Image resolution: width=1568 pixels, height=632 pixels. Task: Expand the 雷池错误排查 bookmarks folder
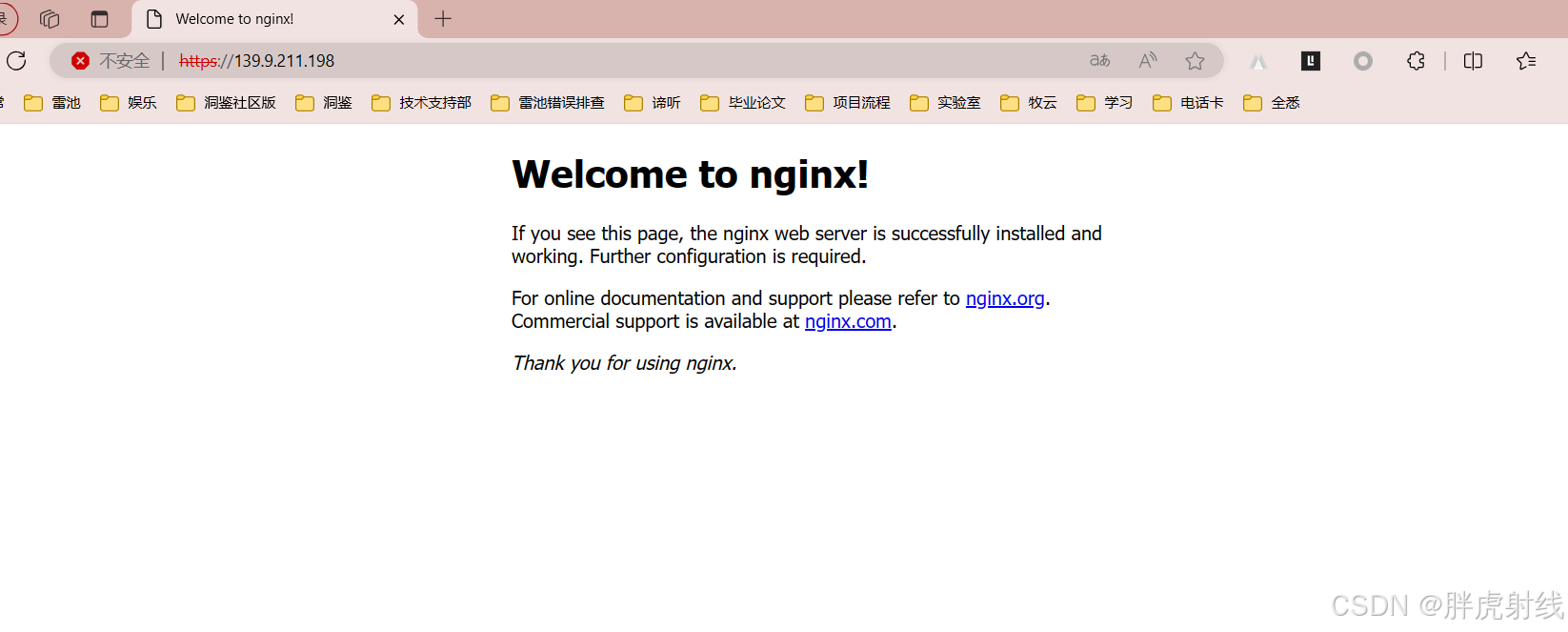[548, 103]
